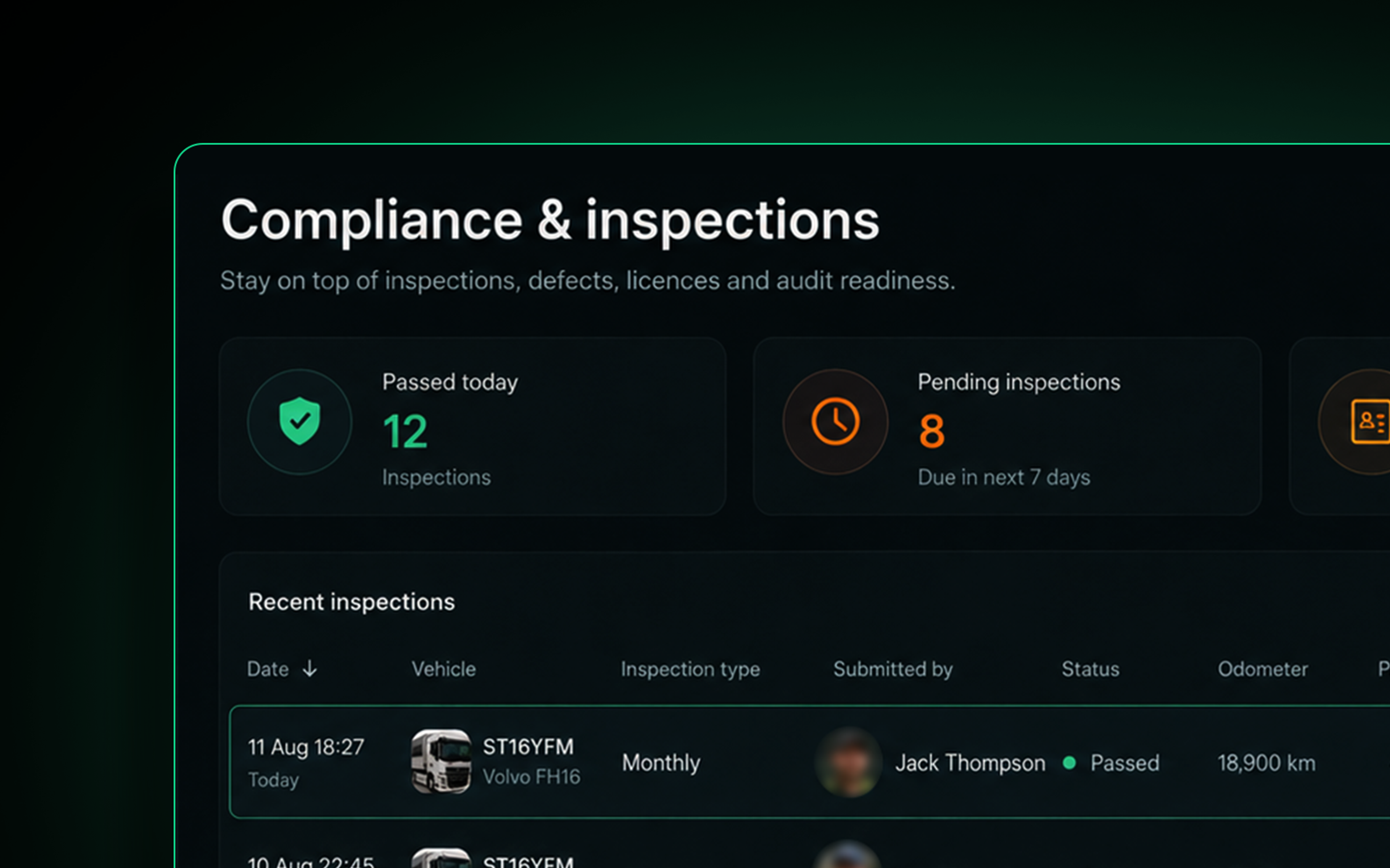Screen dimensions: 1390x868
Task: Click the second row truck thumbnail
Action: tap(441, 858)
